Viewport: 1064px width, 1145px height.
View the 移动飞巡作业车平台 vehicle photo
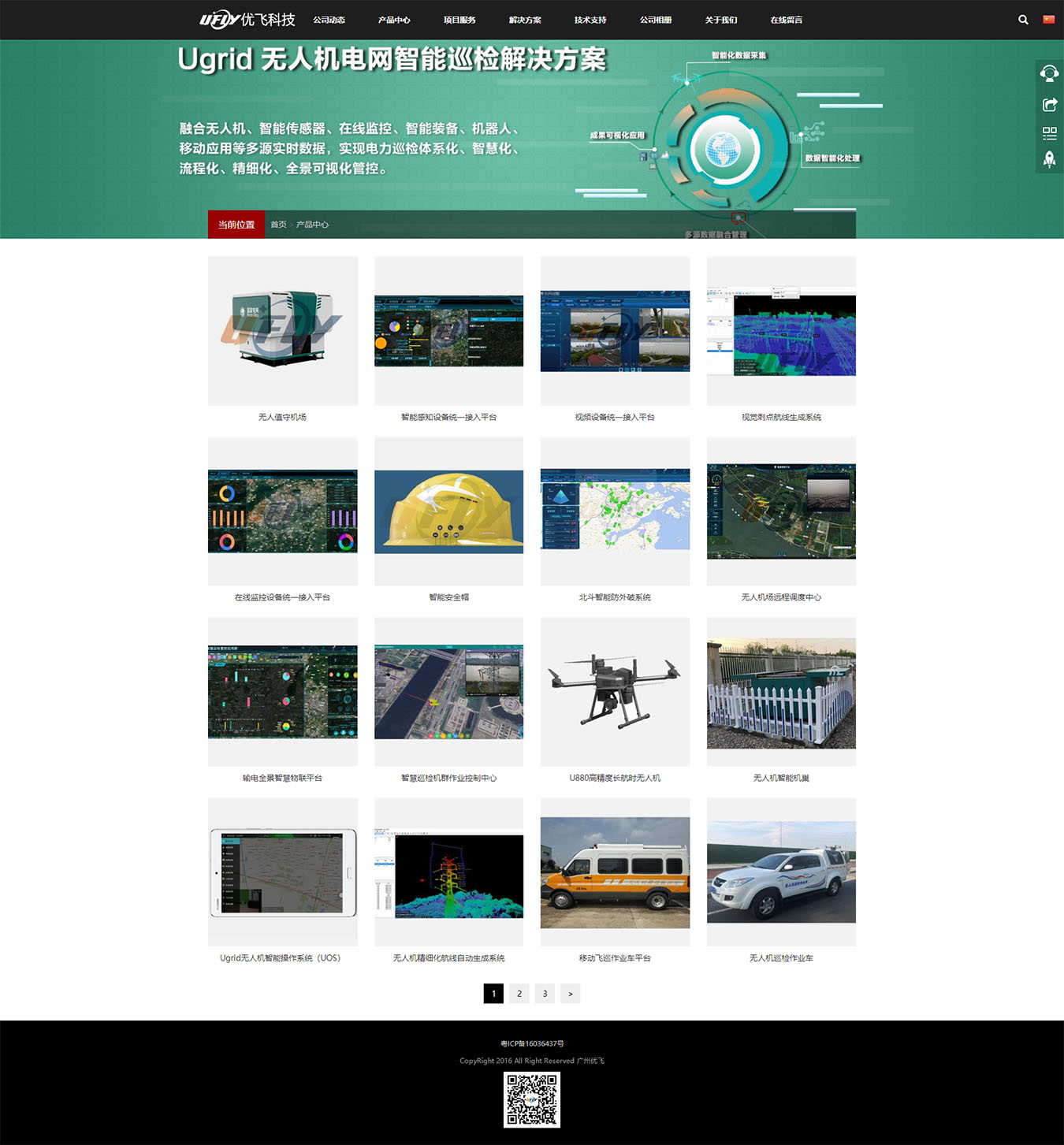click(x=615, y=872)
